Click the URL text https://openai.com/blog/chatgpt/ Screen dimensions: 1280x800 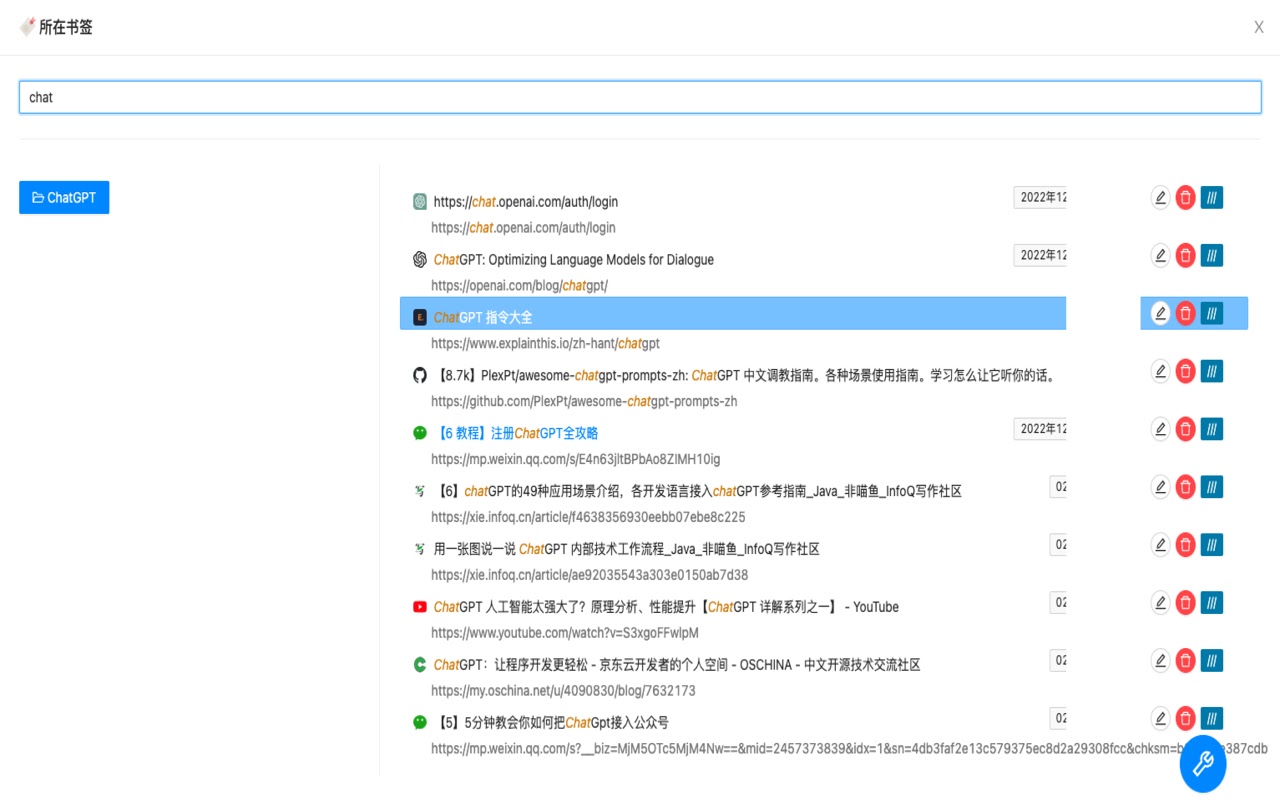click(x=520, y=286)
